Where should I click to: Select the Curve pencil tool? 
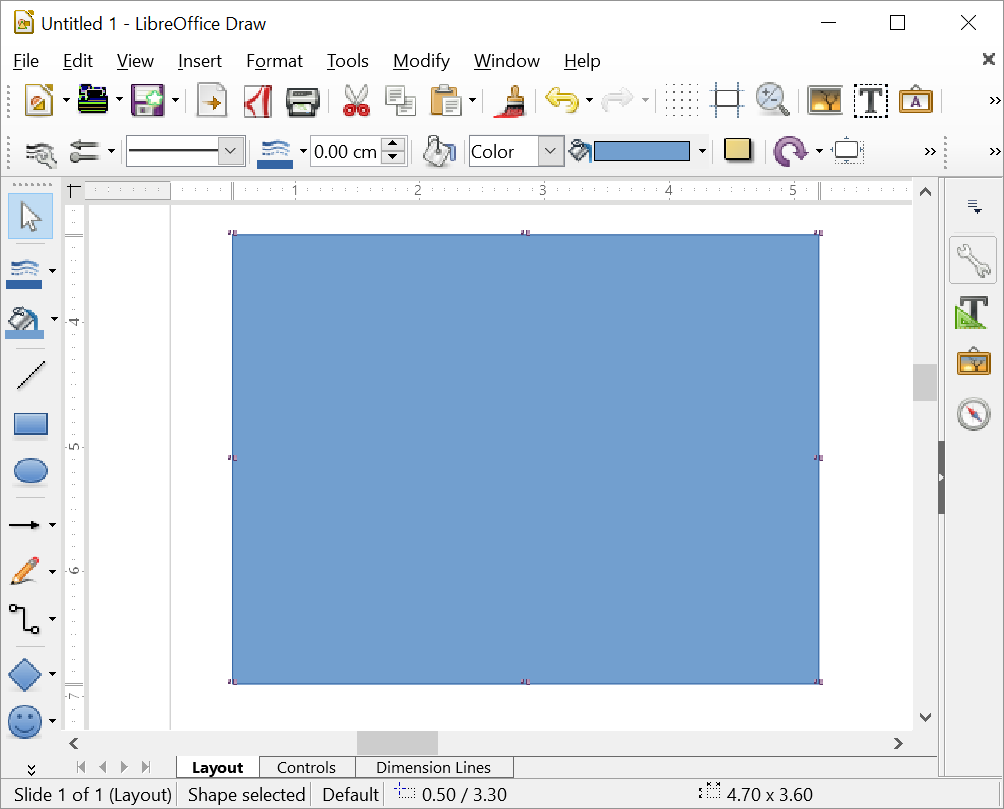pyautogui.click(x=24, y=571)
